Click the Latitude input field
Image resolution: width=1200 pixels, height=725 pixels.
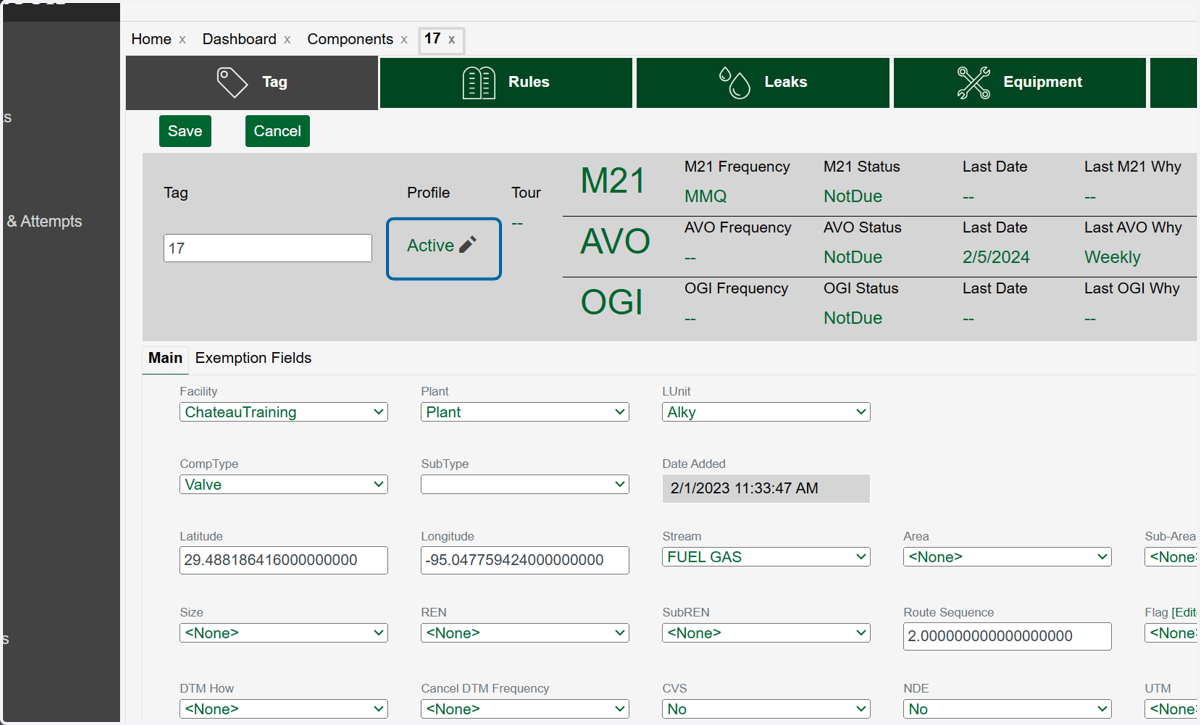click(284, 560)
